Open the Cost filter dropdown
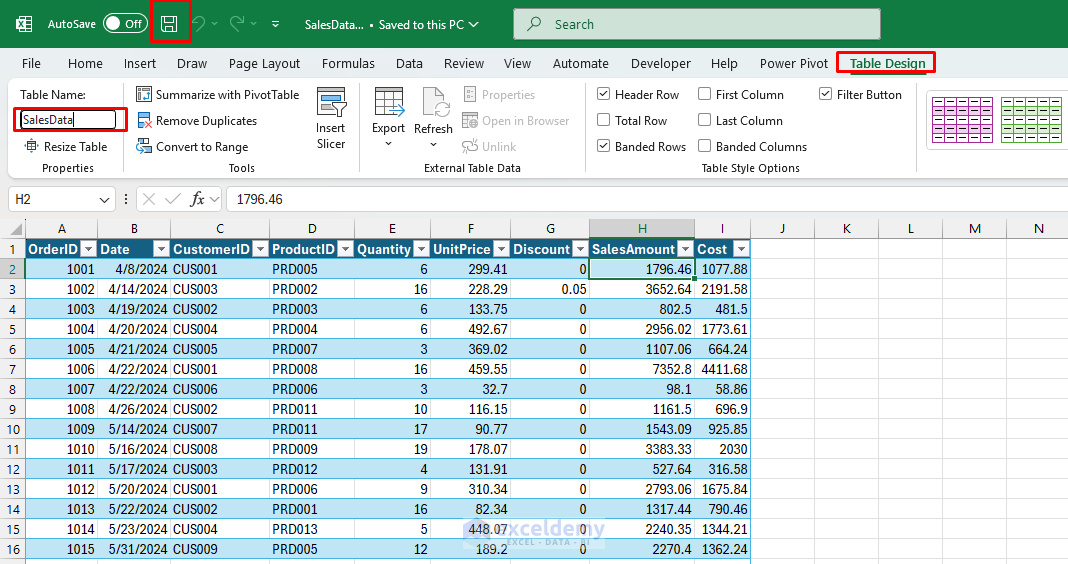 click(x=742, y=249)
